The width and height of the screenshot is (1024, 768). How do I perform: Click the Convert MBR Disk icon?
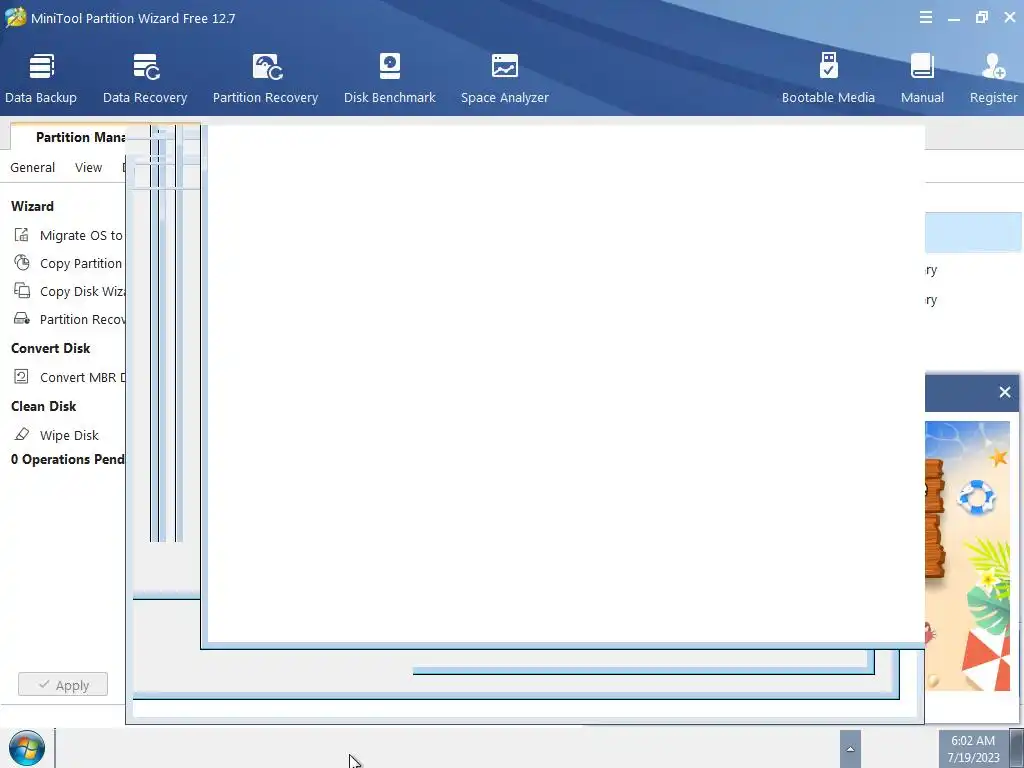22,376
